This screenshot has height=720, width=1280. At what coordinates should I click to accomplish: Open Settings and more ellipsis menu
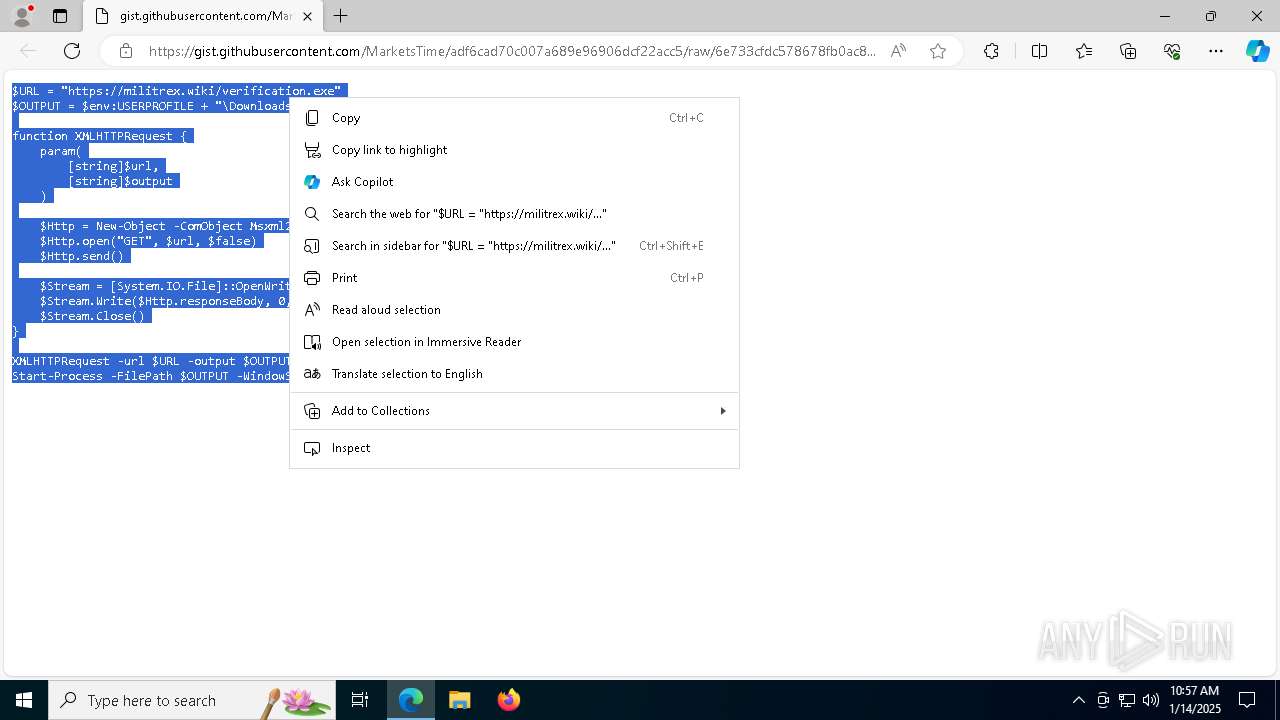[1216, 51]
